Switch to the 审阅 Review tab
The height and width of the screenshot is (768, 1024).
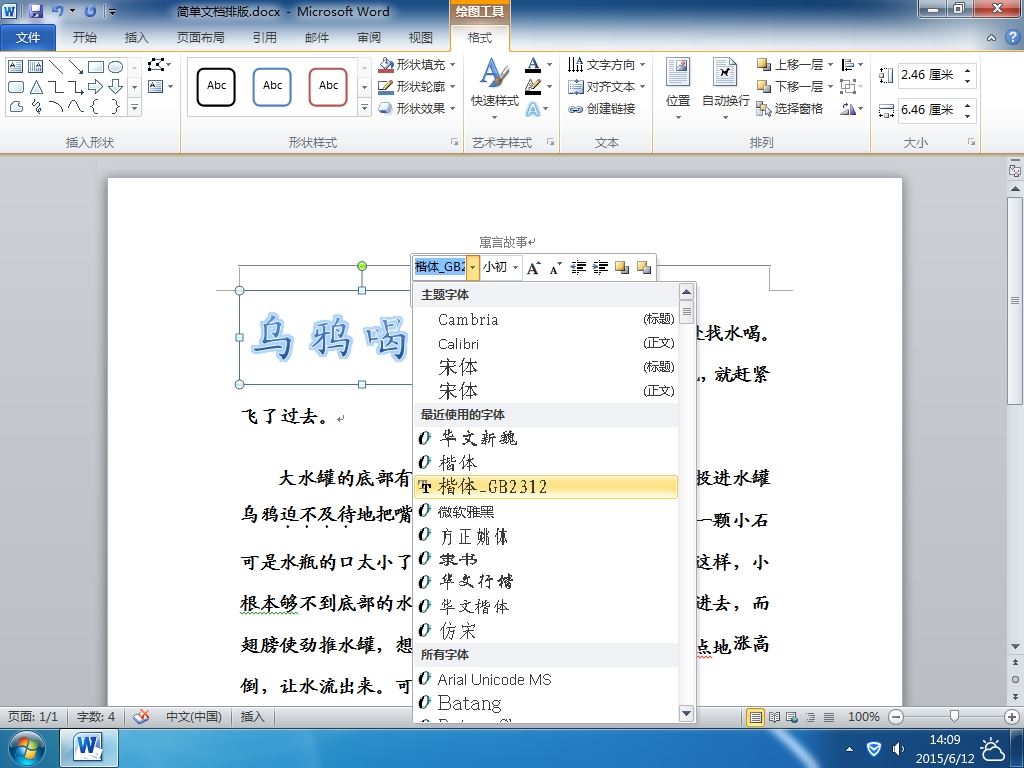(369, 38)
